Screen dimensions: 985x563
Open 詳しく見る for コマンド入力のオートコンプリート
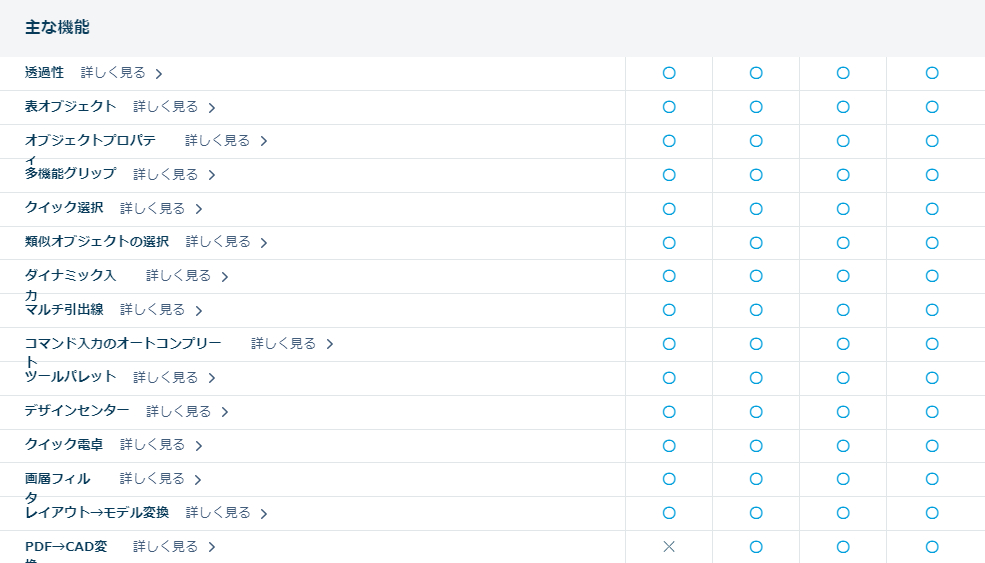(283, 344)
